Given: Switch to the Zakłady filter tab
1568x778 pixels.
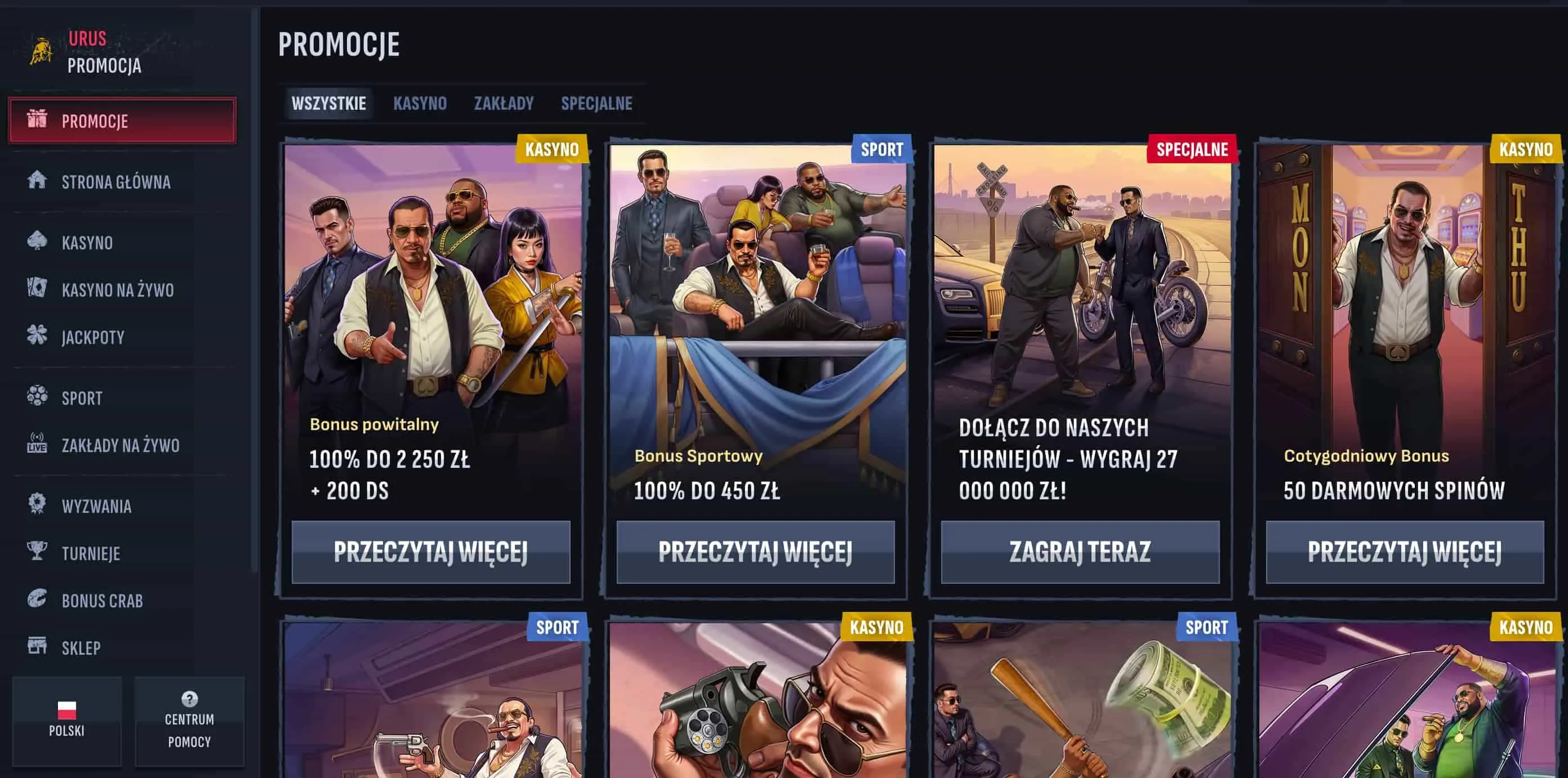Looking at the screenshot, I should [504, 104].
